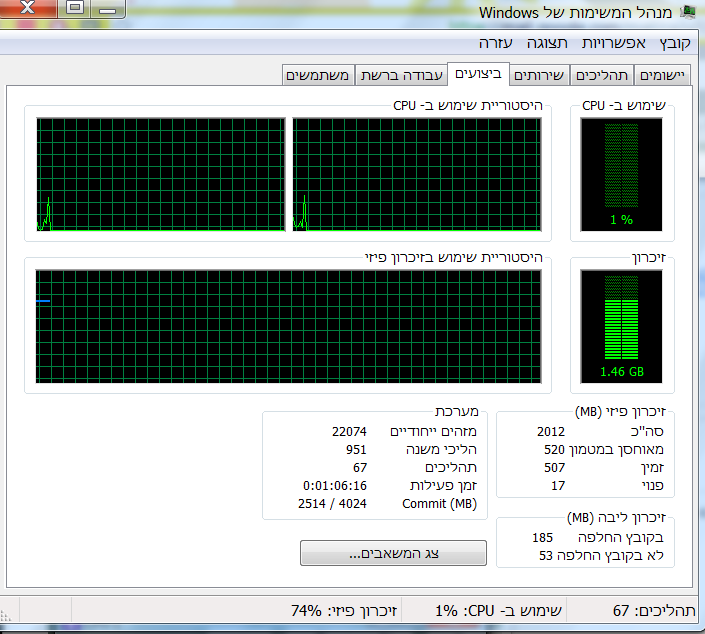
Task: Select the ביצועים (Performance) tab
Action: (x=478, y=74)
